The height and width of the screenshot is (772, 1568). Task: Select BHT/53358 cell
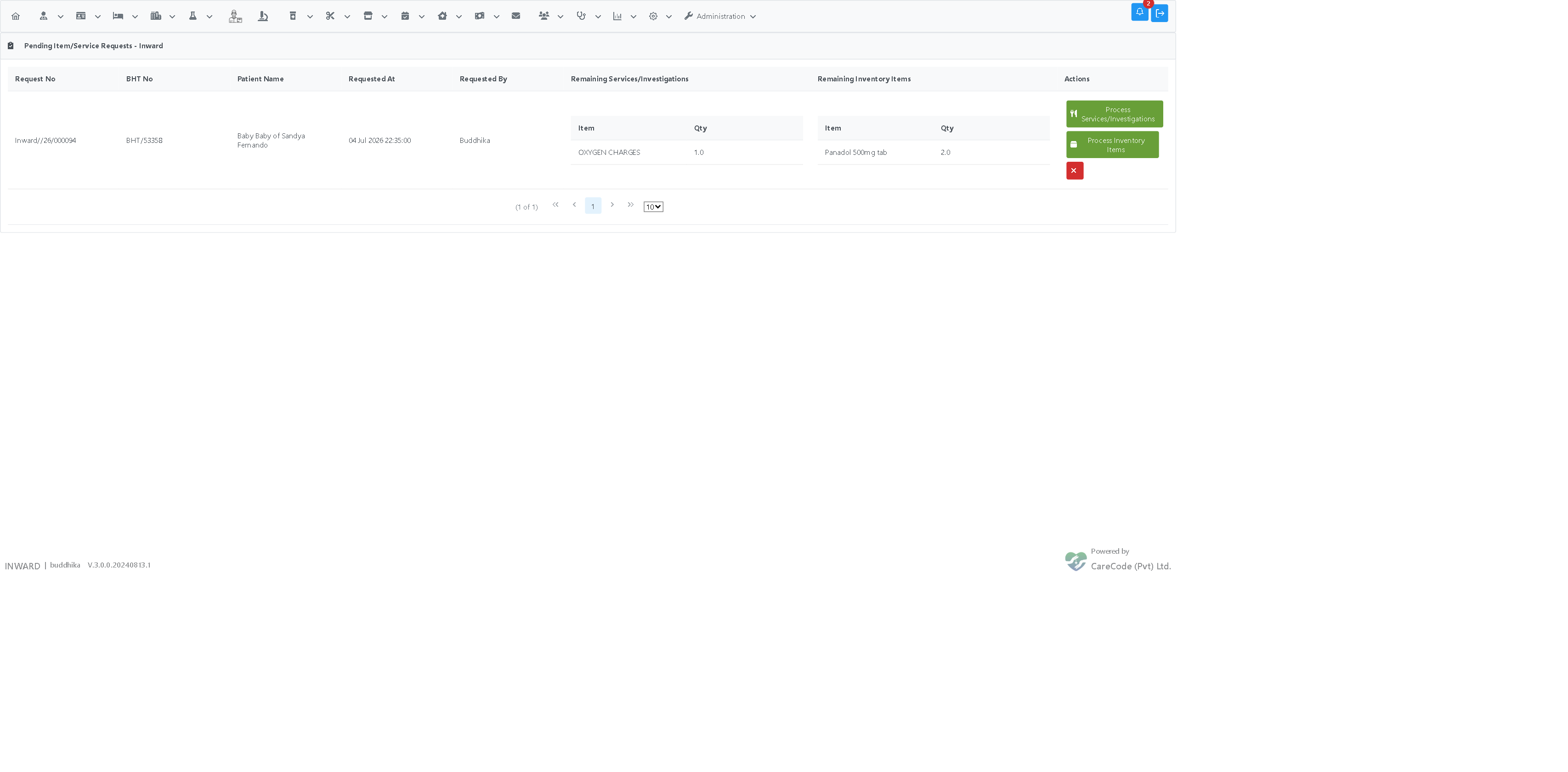pos(144,141)
